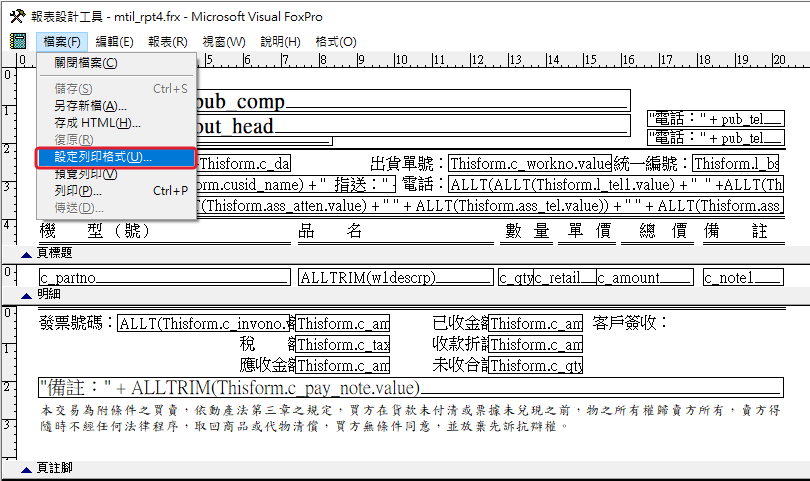The height and width of the screenshot is (481, 810).
Task: Select the Thisform.c_qty field
Action: coord(536,365)
